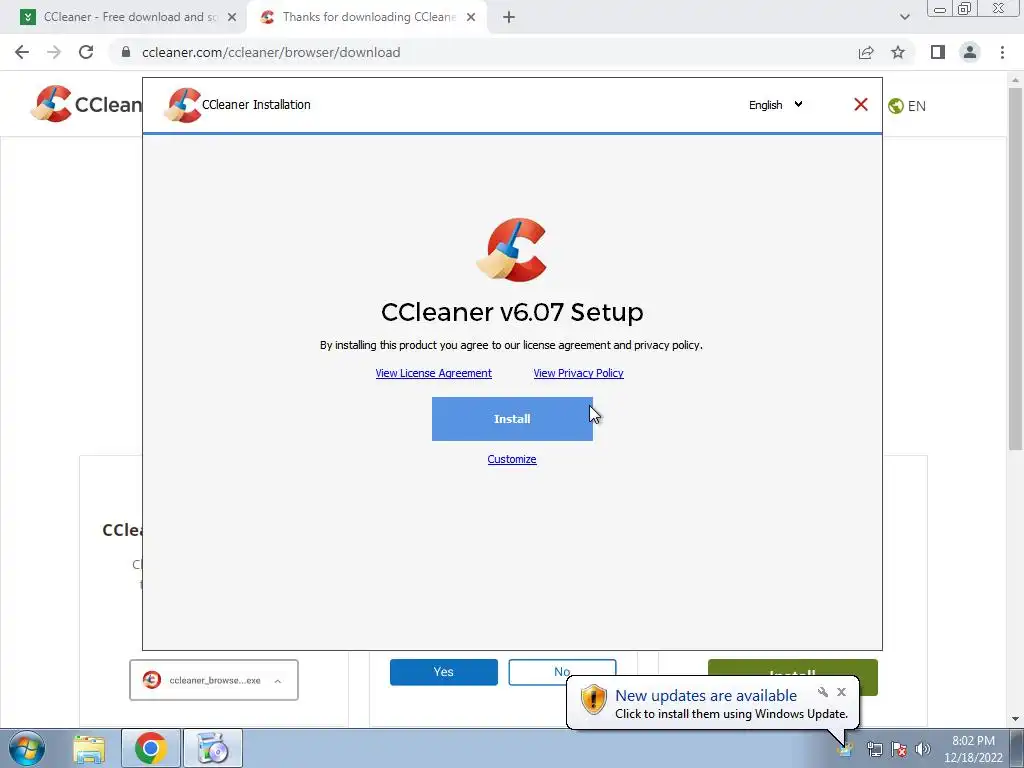Expand the download item options arrow
Viewport: 1024px width, 768px height.
[278, 681]
